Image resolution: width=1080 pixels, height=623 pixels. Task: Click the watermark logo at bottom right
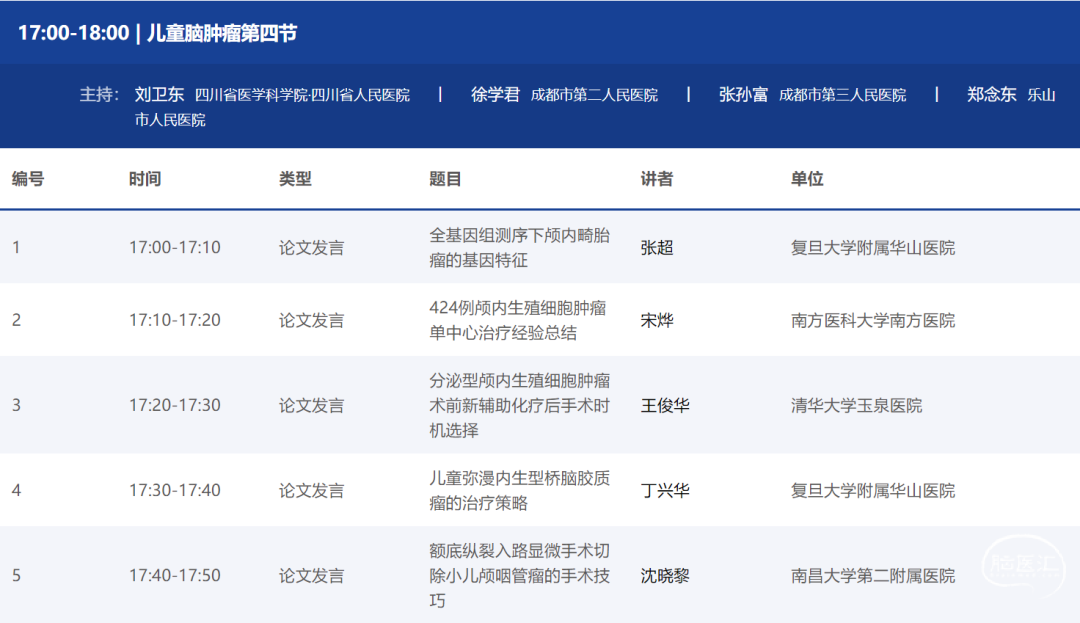pos(1023,567)
